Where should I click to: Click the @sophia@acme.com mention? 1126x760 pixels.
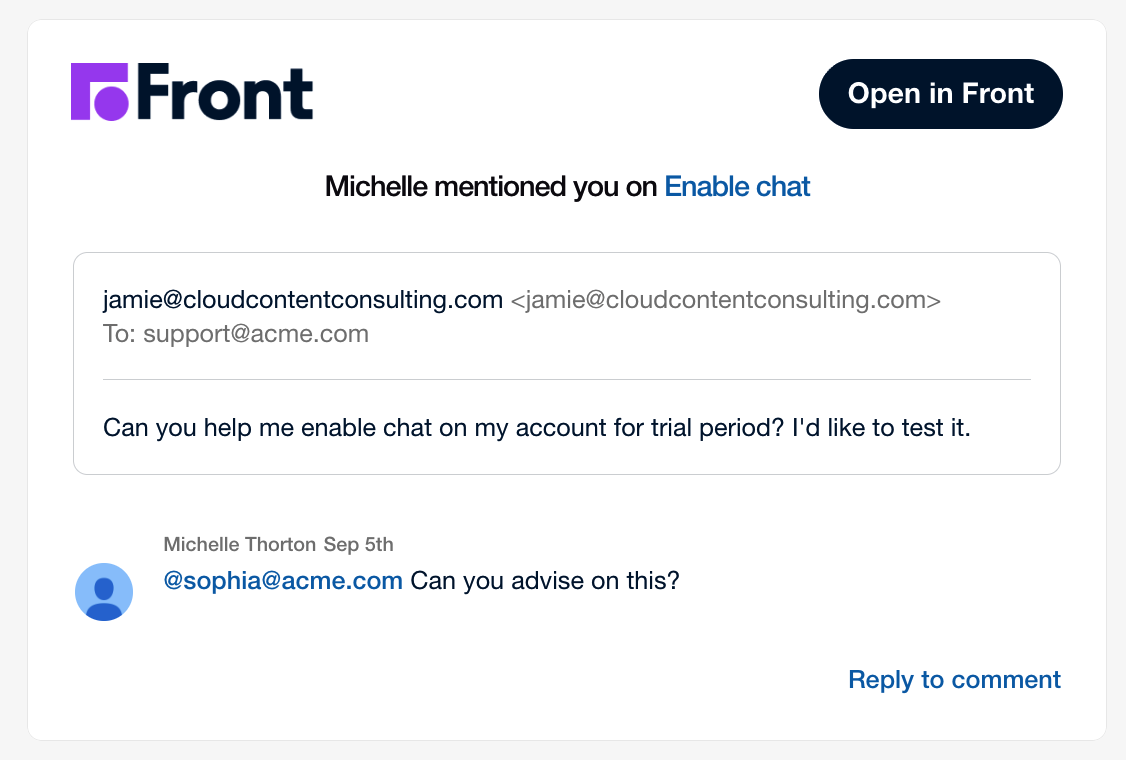[283, 580]
